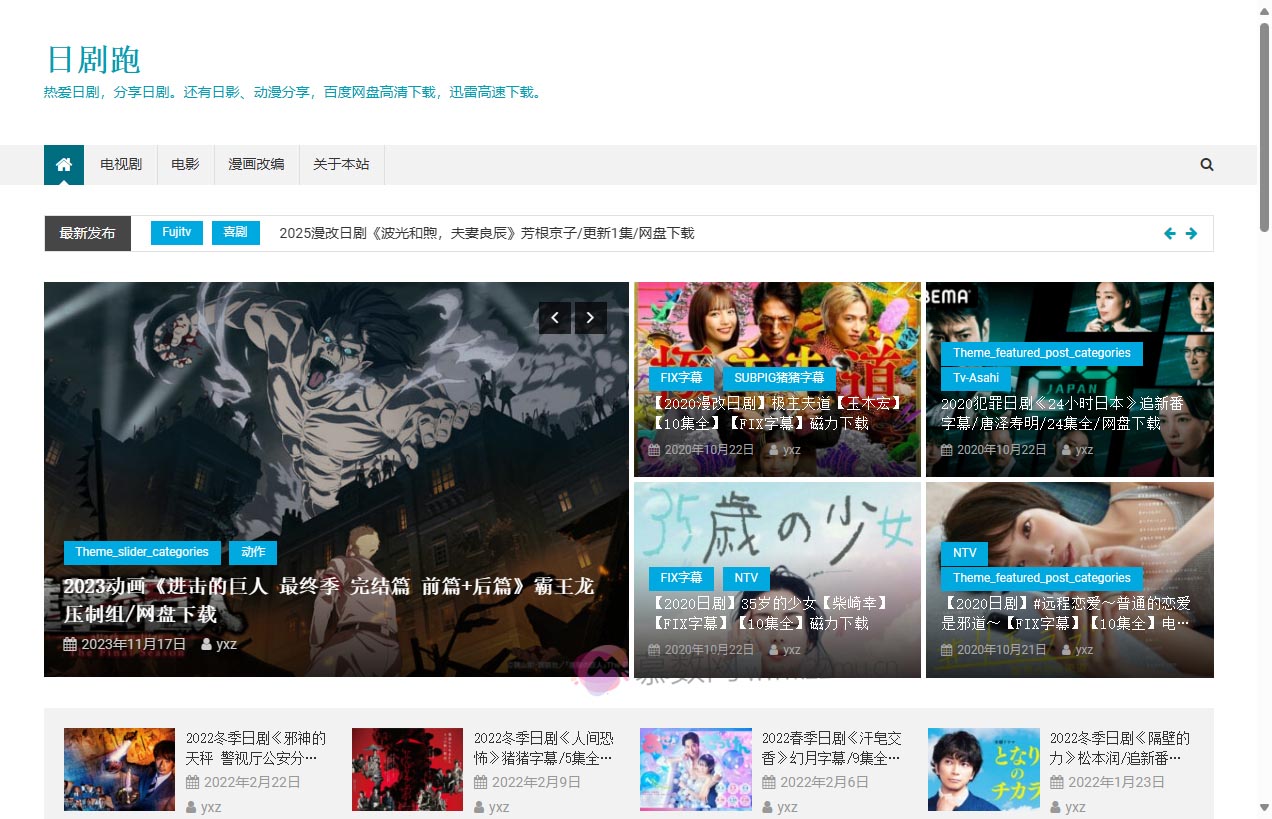Open the 邪神的天秤 post thumbnail
Screen dimensions: 1272x819
point(119,769)
